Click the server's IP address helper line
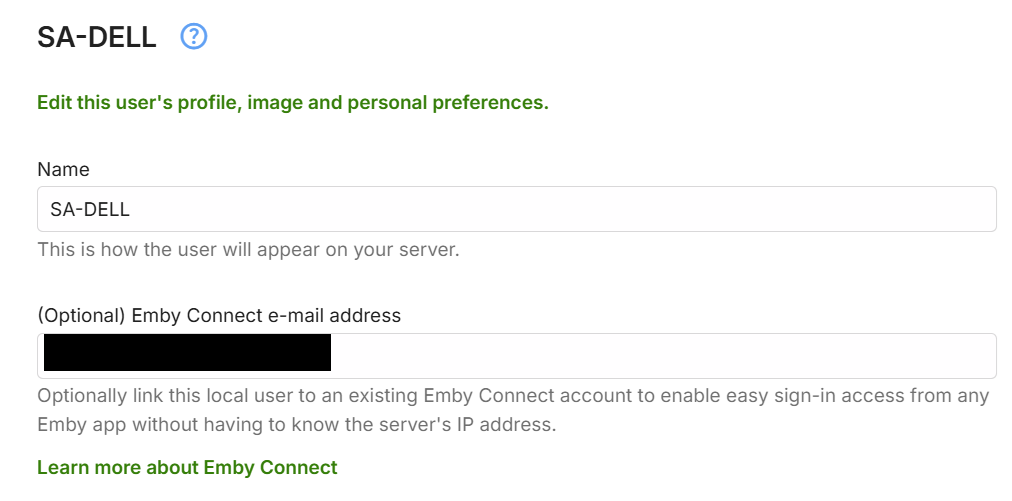The image size is (1012, 501). point(295,424)
